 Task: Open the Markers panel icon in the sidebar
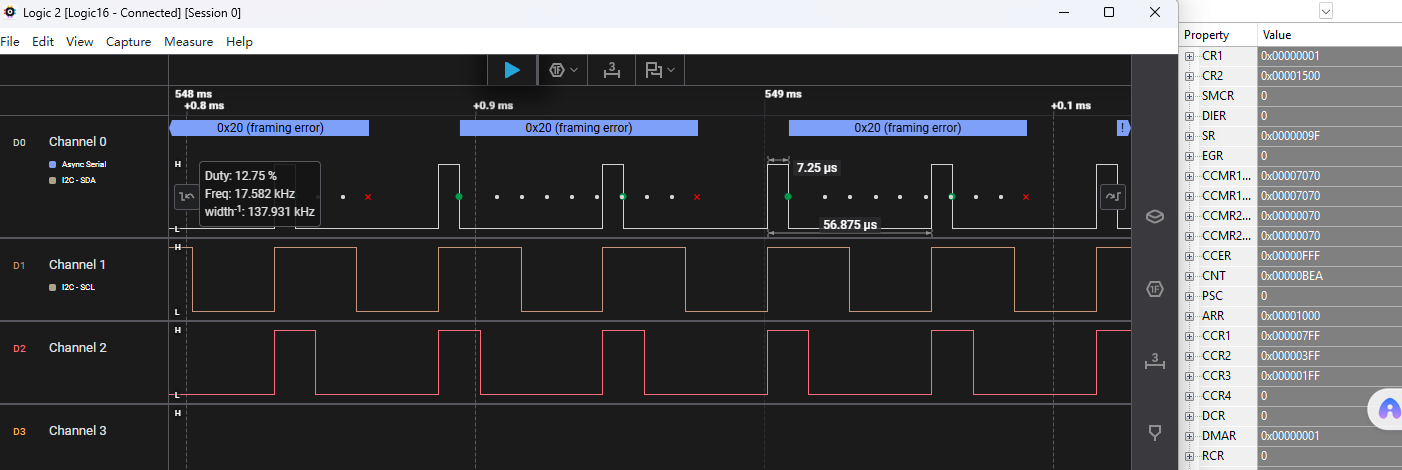[x=1154, y=433]
